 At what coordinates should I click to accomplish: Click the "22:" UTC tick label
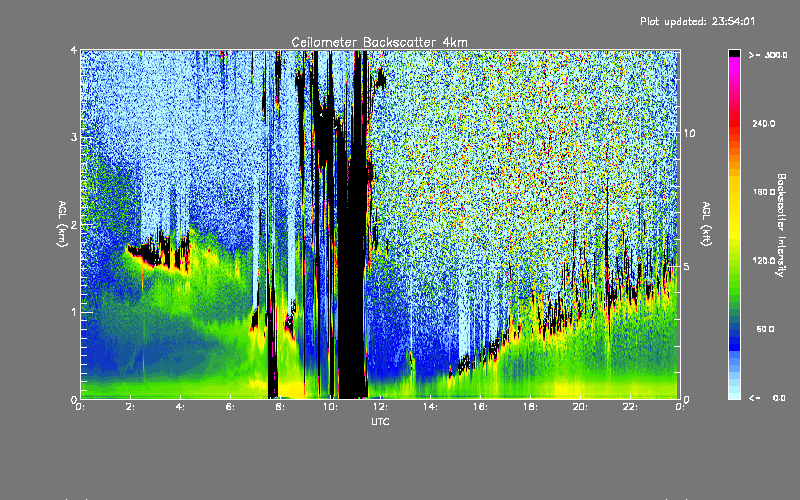coord(630,407)
